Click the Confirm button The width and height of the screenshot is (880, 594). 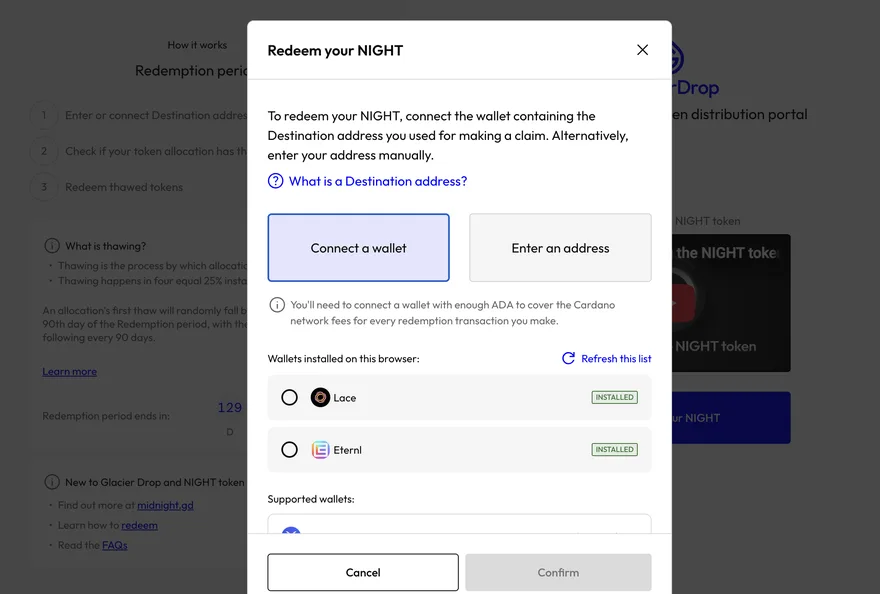click(558, 572)
